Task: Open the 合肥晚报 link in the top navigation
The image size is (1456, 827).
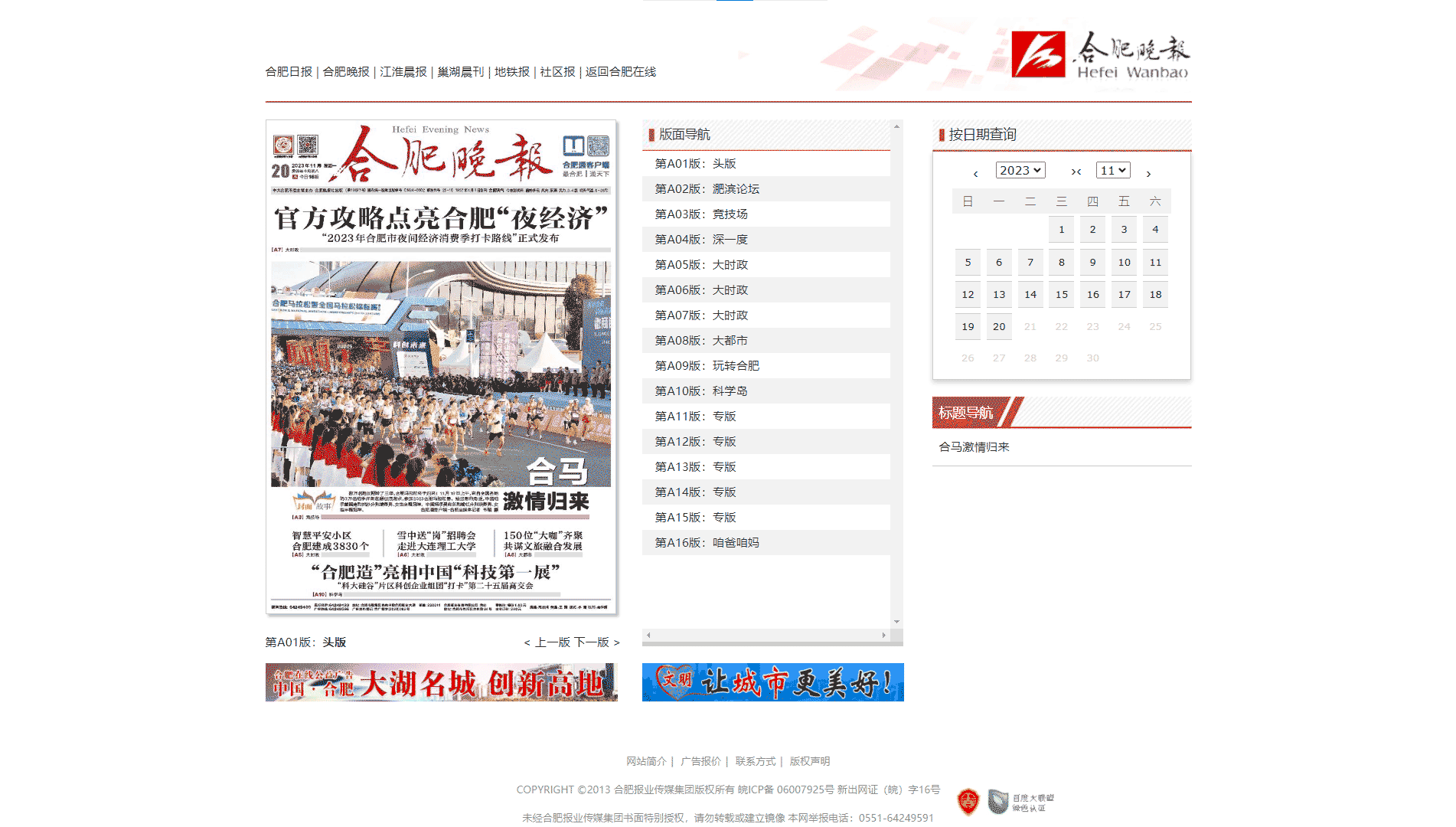Action: coord(346,72)
